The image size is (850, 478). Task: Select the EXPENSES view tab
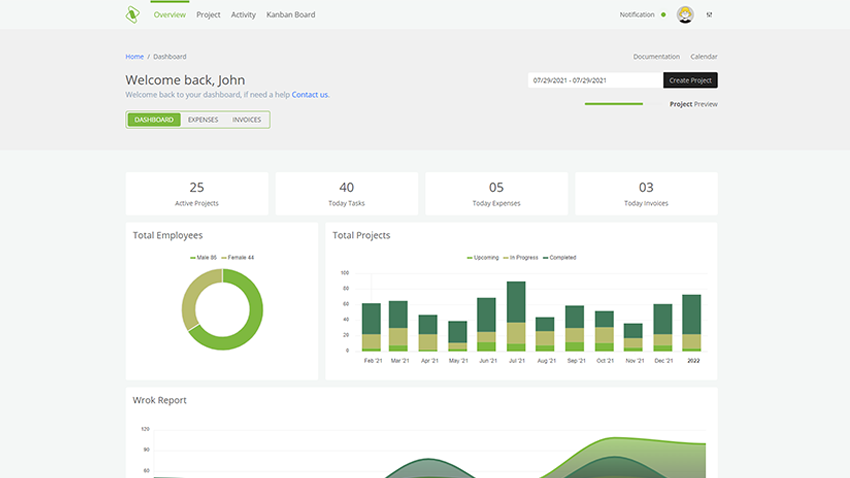(203, 120)
